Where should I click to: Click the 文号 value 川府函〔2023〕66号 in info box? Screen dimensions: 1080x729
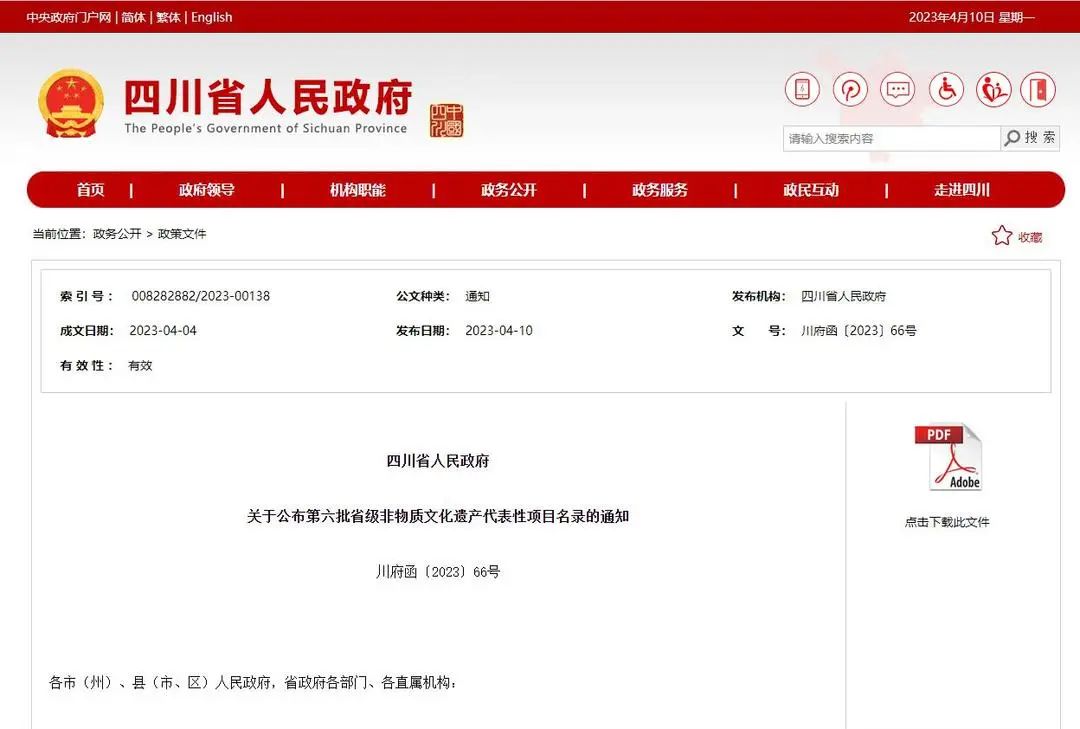point(859,331)
